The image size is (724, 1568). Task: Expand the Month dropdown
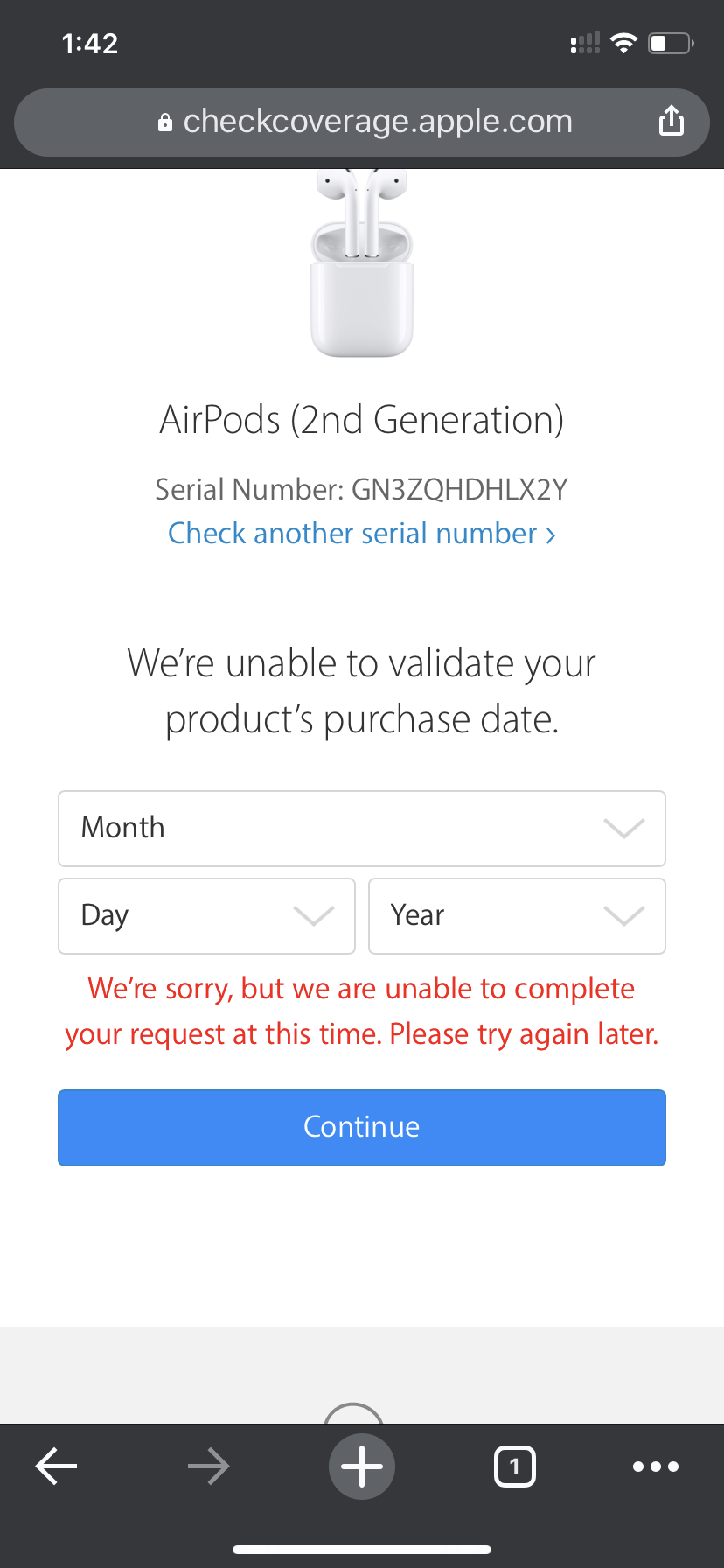[x=361, y=828]
